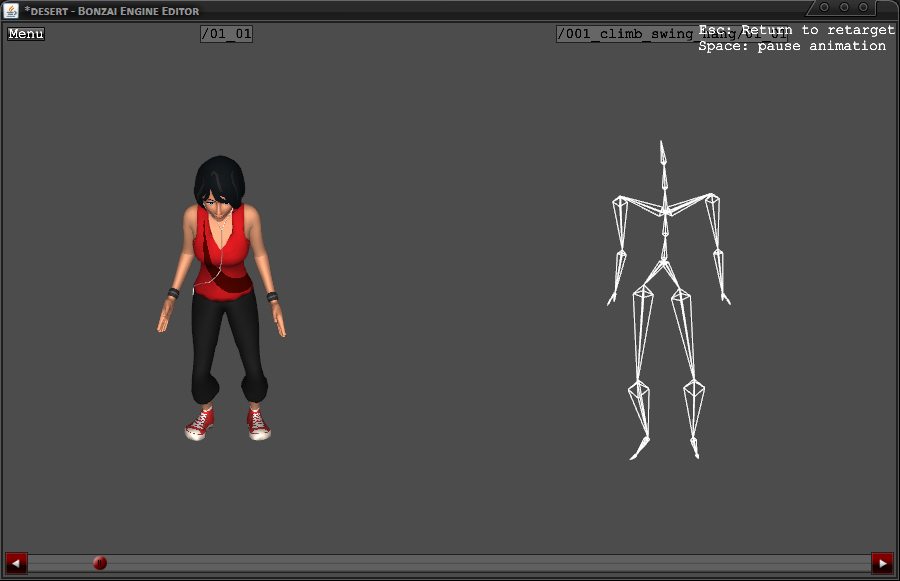Click the rightmost round window control button
The image size is (900, 581).
[x=863, y=7]
